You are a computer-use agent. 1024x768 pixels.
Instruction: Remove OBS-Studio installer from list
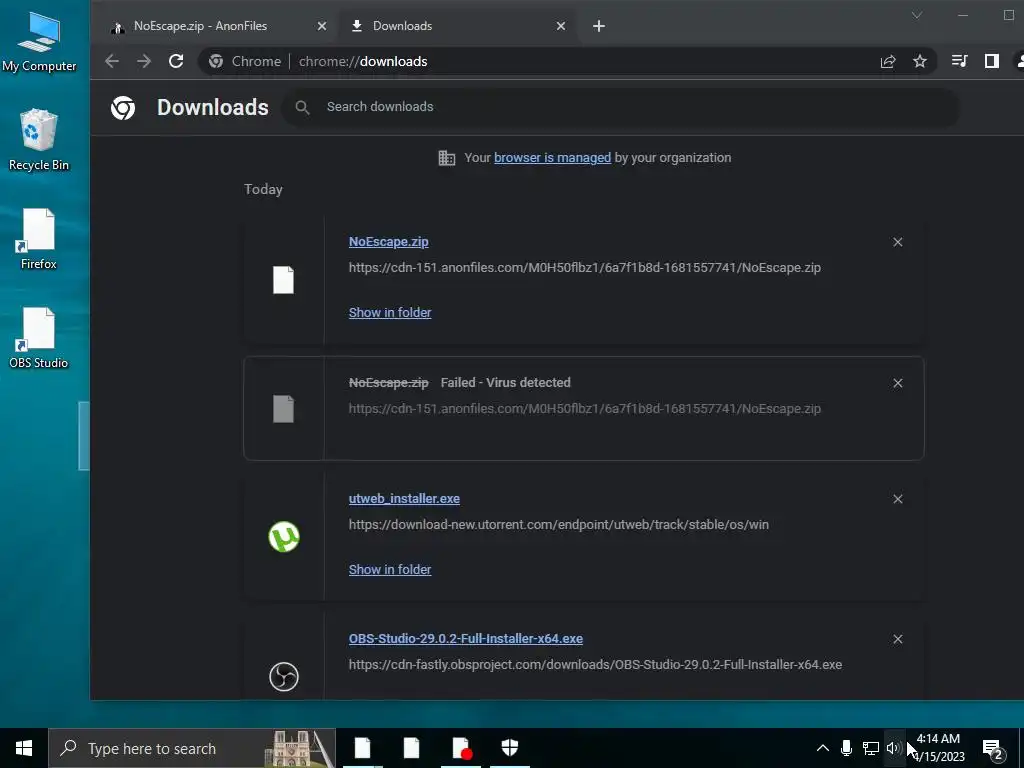point(897,639)
